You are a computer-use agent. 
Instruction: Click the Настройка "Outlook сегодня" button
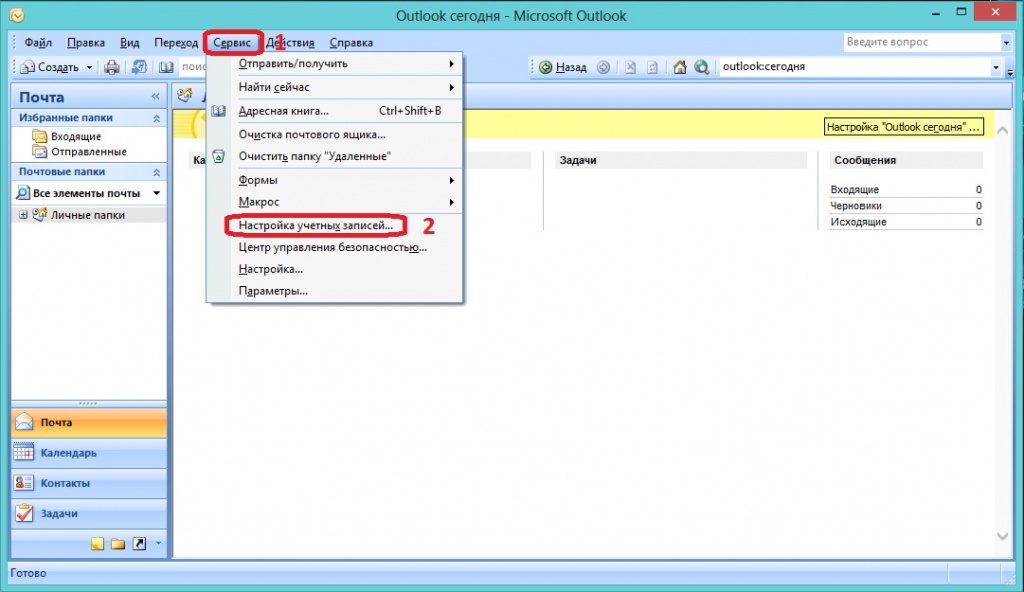click(904, 127)
